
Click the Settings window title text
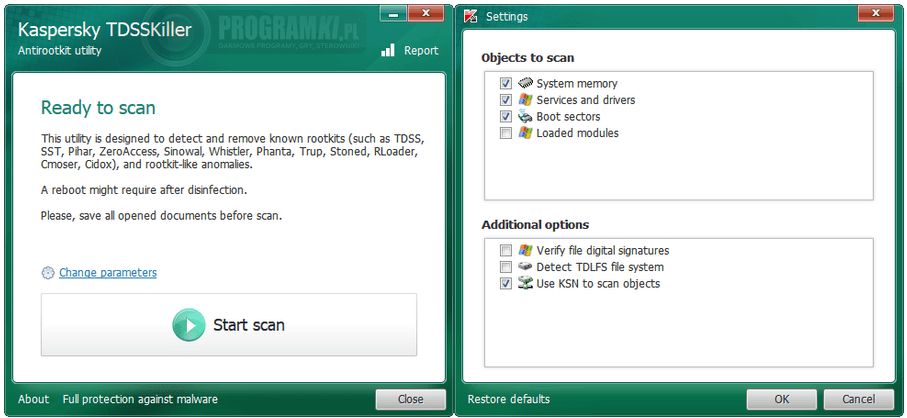(x=507, y=17)
